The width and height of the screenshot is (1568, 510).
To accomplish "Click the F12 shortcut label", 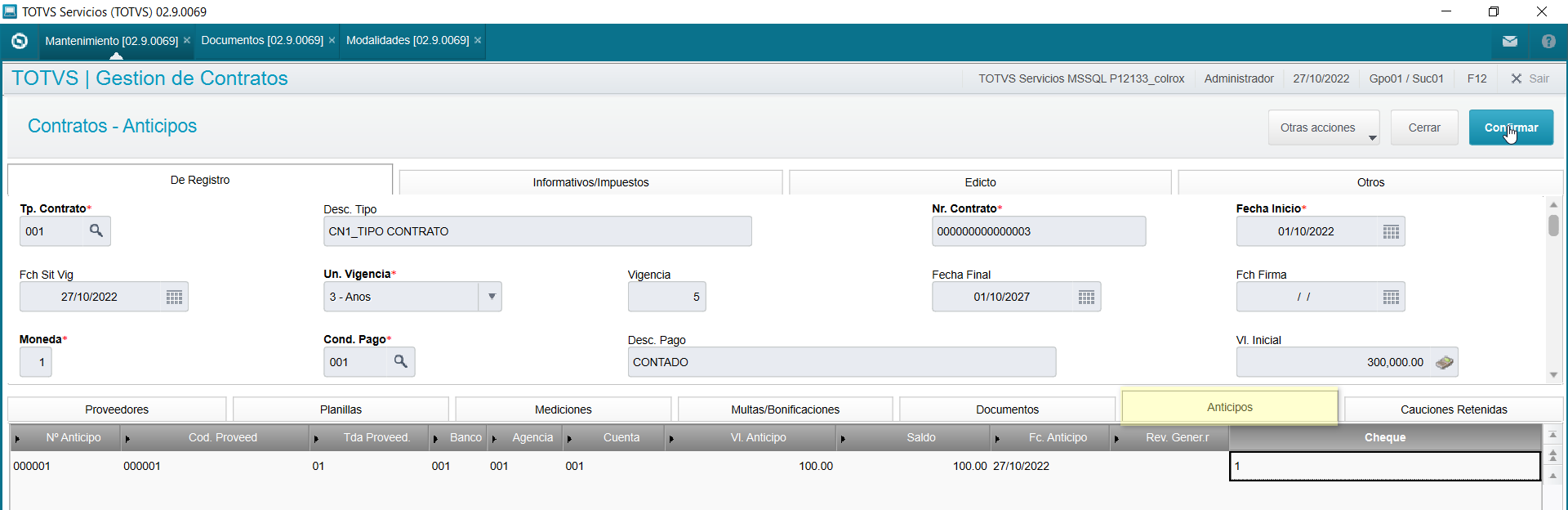I will pyautogui.click(x=1477, y=78).
